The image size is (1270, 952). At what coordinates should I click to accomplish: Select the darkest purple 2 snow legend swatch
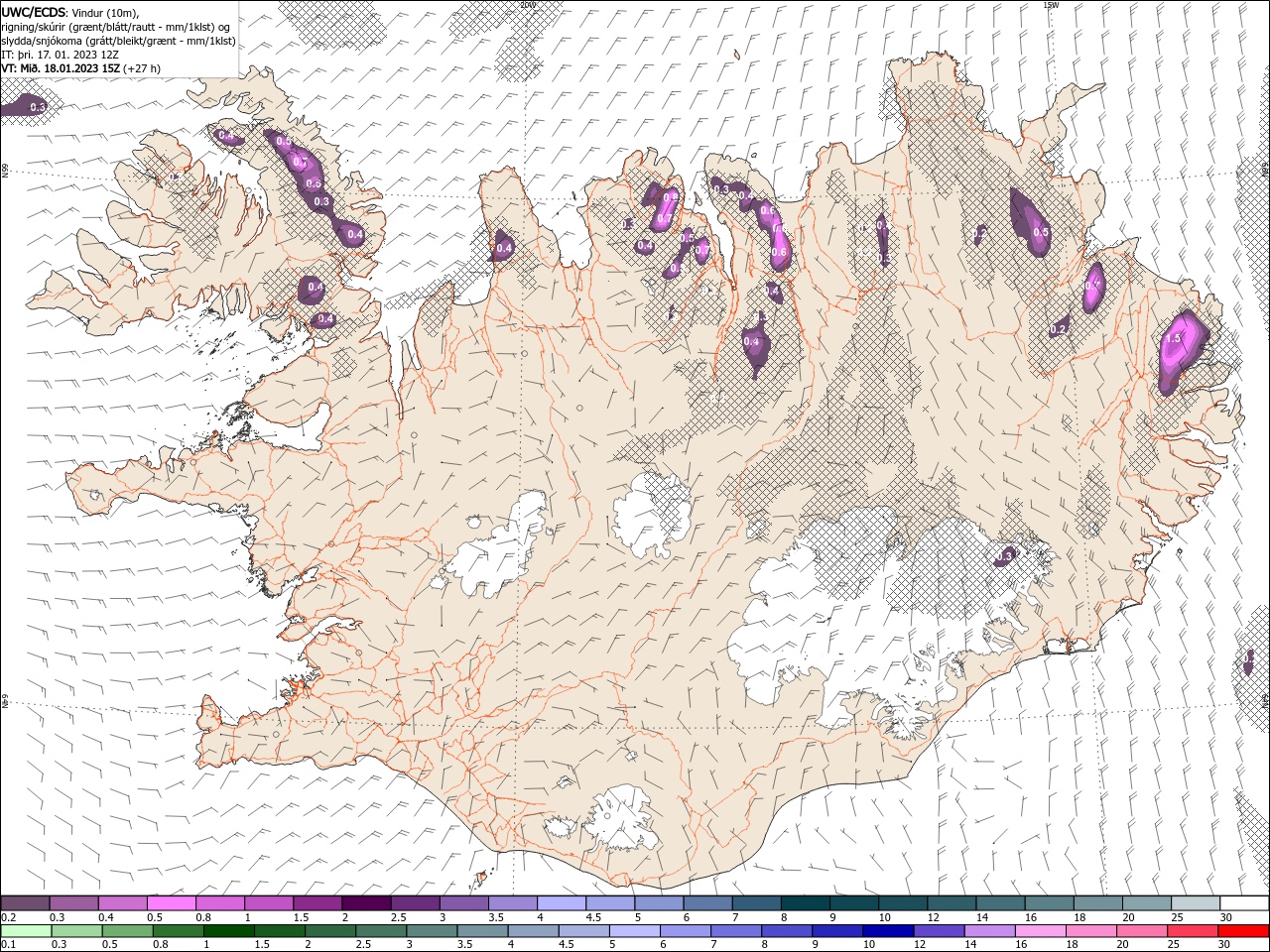(x=366, y=903)
